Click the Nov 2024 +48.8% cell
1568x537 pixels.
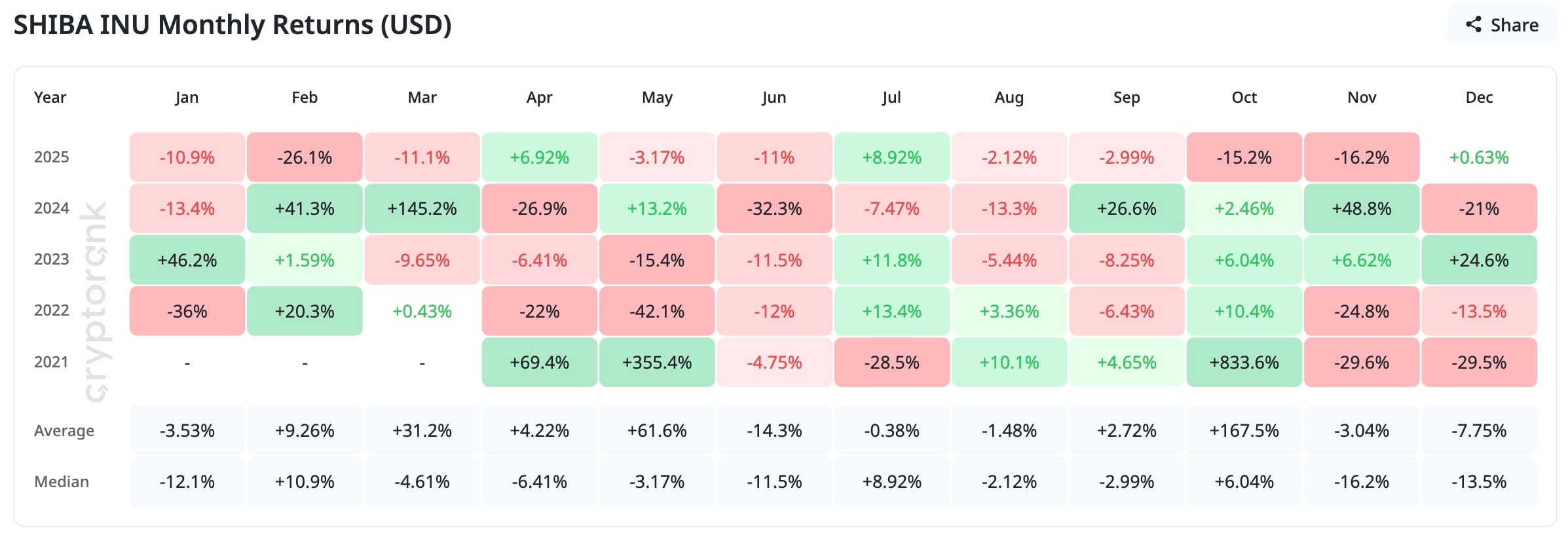(x=1362, y=208)
